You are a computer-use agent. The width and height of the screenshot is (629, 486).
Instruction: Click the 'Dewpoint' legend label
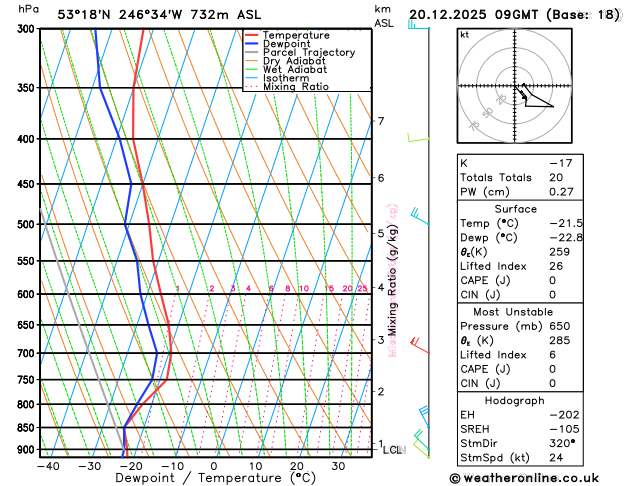click(x=286, y=44)
